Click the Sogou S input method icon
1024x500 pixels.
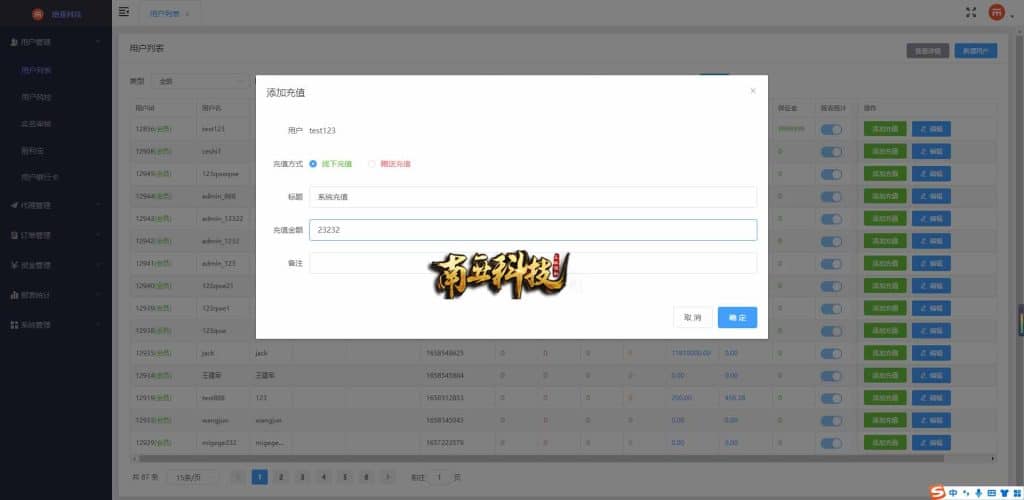coord(938,492)
